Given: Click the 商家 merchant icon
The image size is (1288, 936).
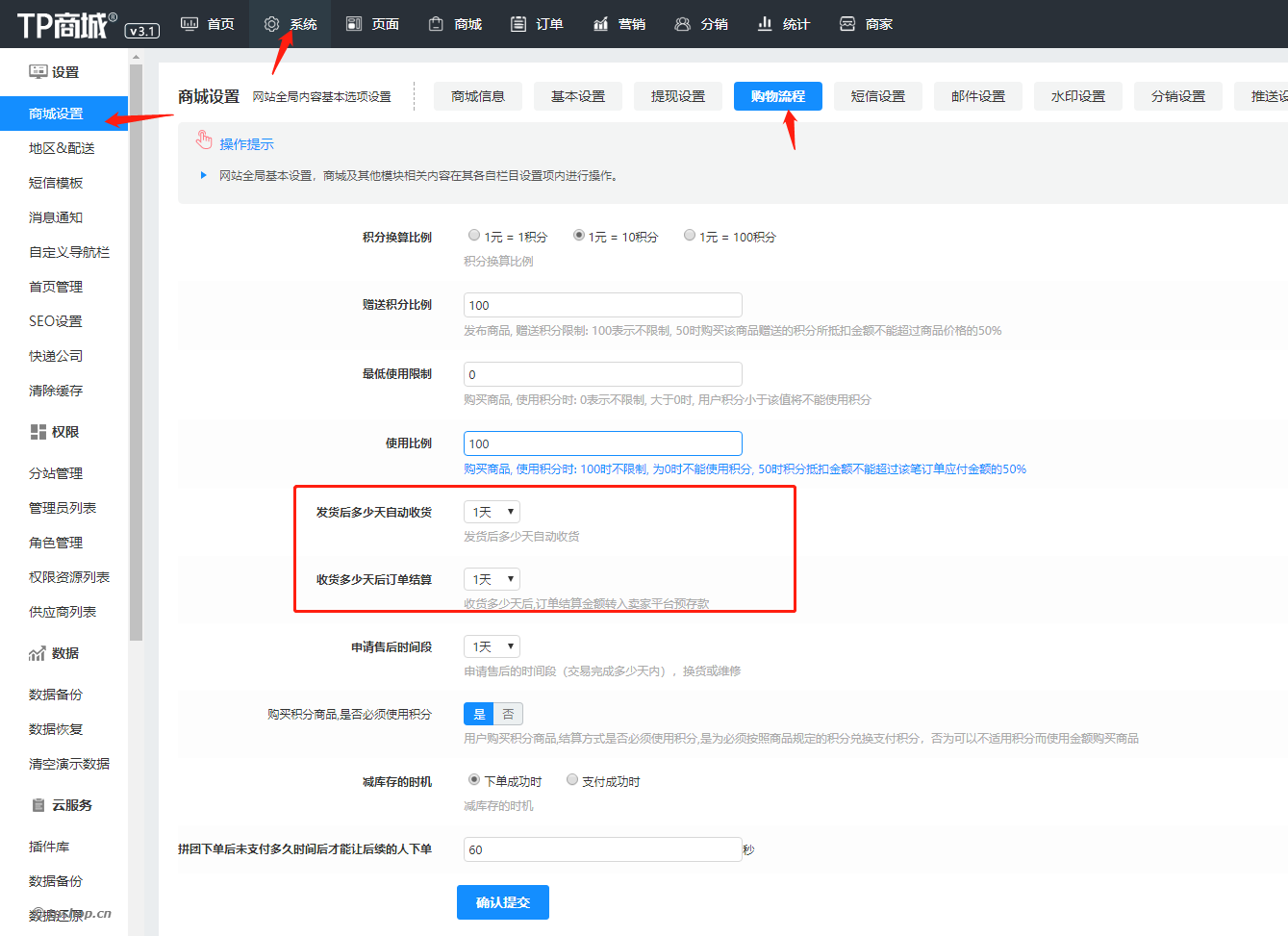Looking at the screenshot, I should pyautogui.click(x=847, y=24).
